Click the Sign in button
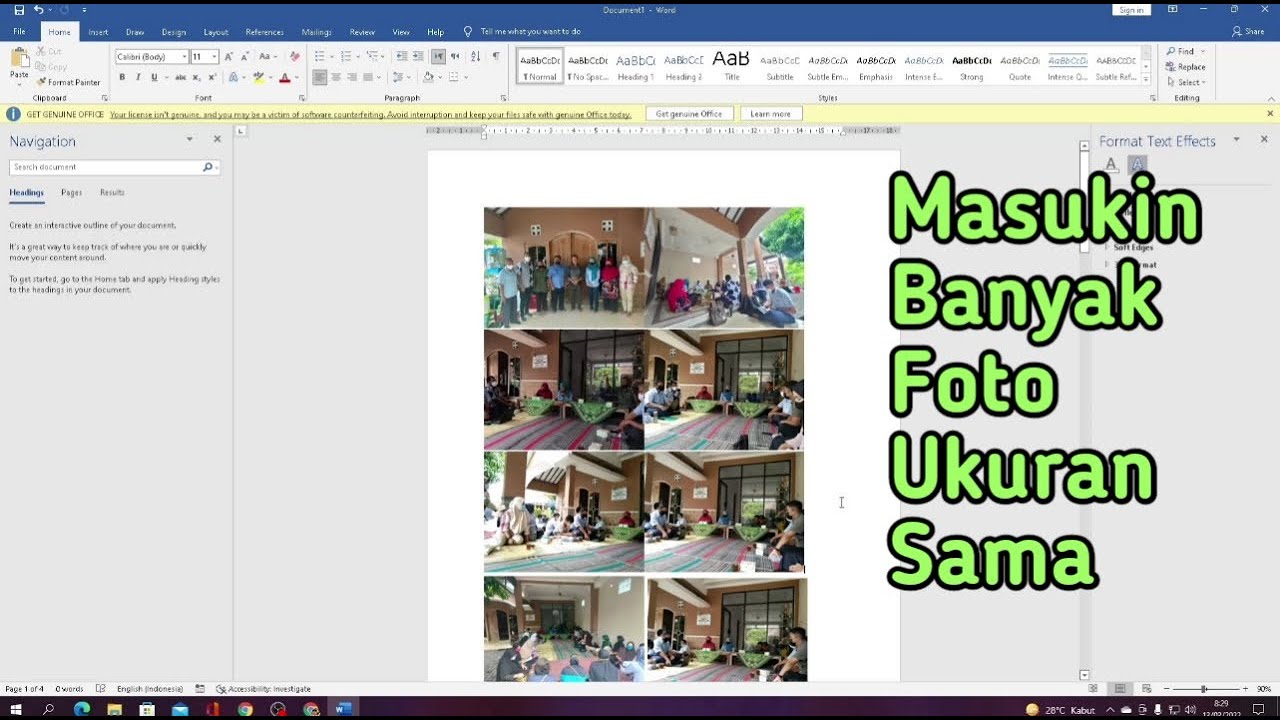The height and width of the screenshot is (720, 1280). pyautogui.click(x=1131, y=10)
